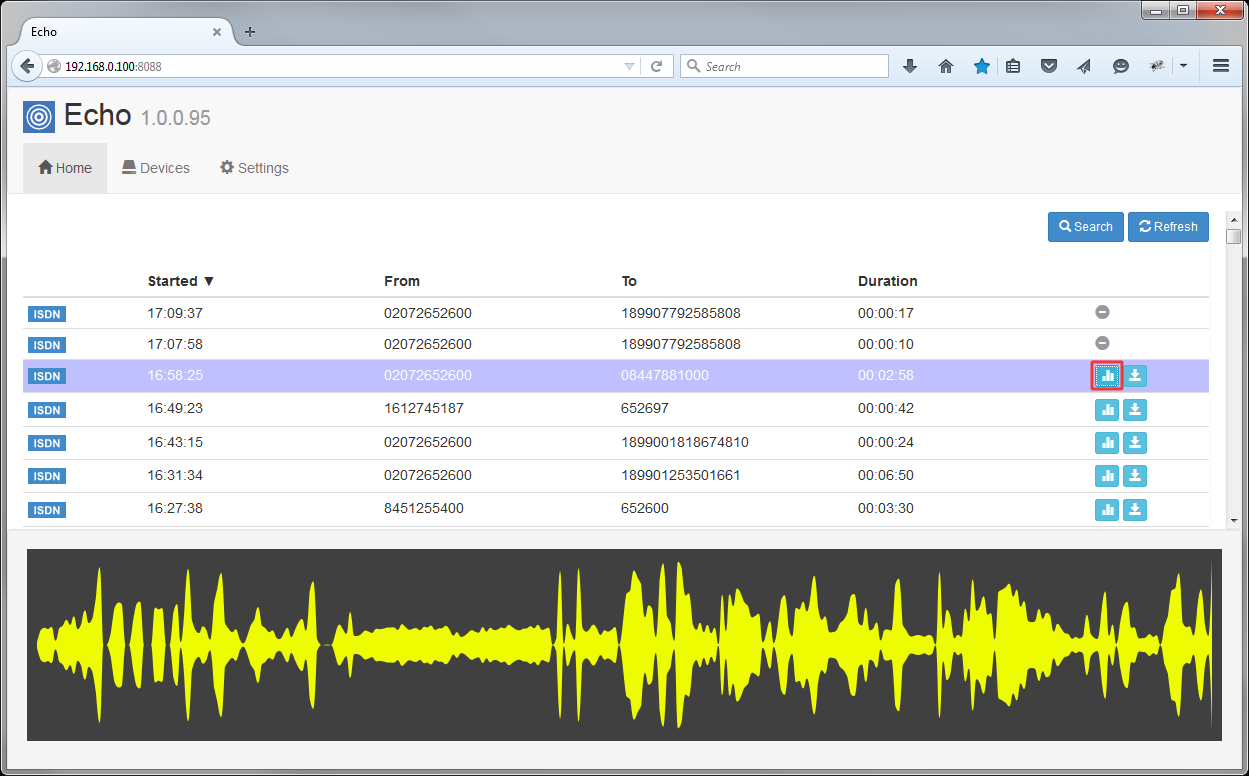The height and width of the screenshot is (776, 1249).
Task: Open the browser downloads arrow
Action: (x=910, y=66)
